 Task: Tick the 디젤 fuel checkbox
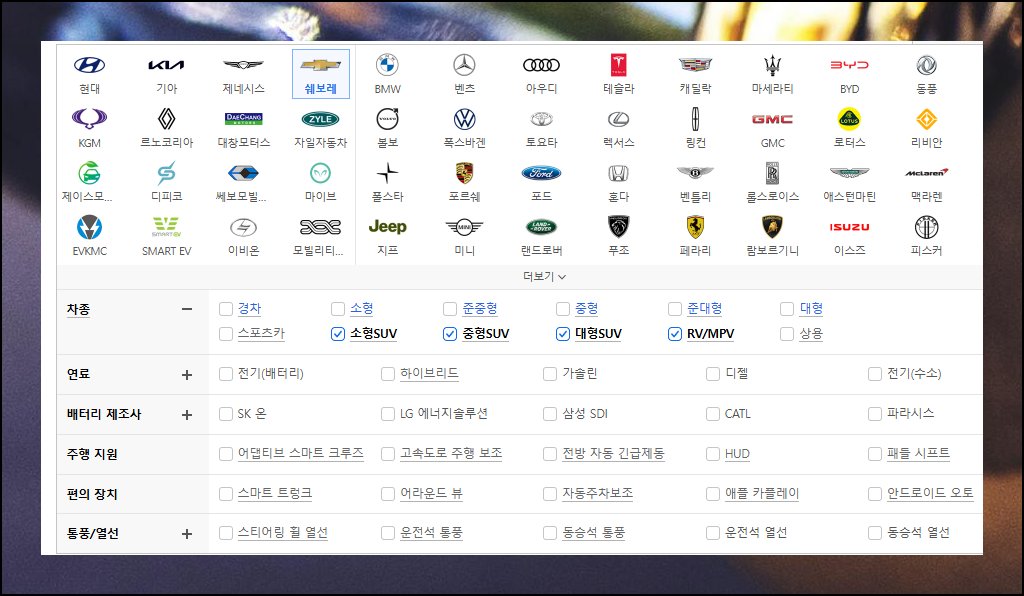(x=713, y=374)
